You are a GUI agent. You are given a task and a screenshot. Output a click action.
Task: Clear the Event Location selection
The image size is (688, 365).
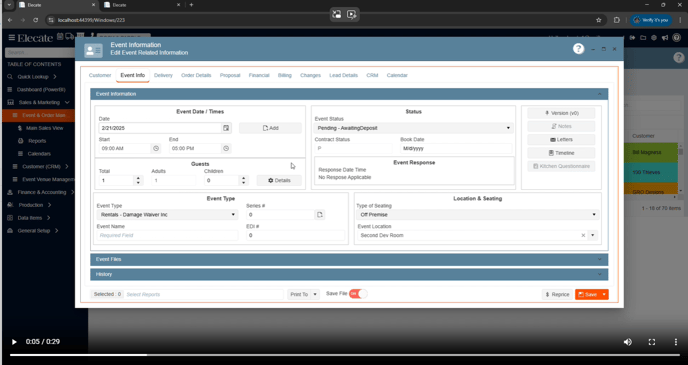(583, 236)
